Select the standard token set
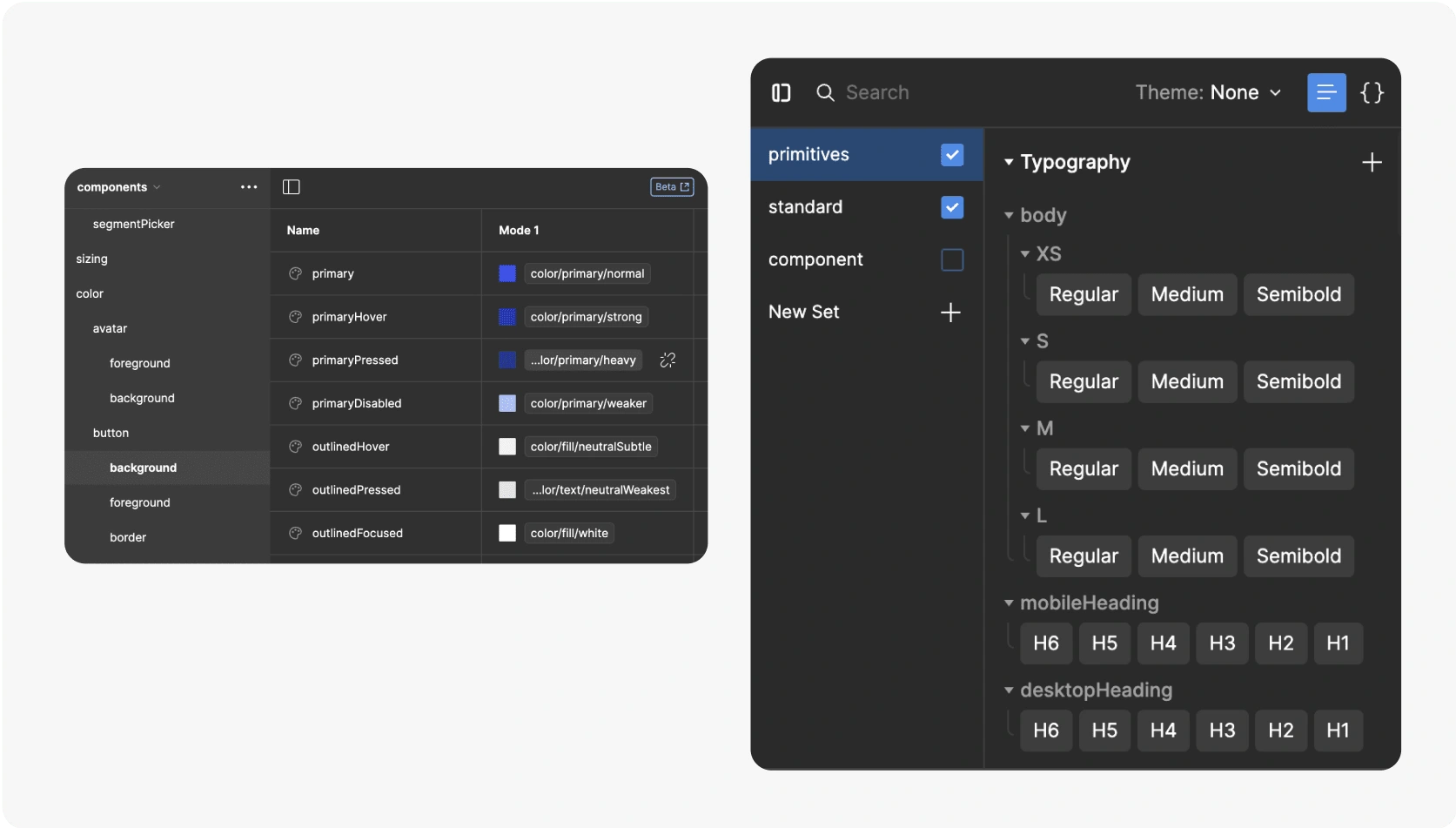The width and height of the screenshot is (1456, 828). (867, 207)
